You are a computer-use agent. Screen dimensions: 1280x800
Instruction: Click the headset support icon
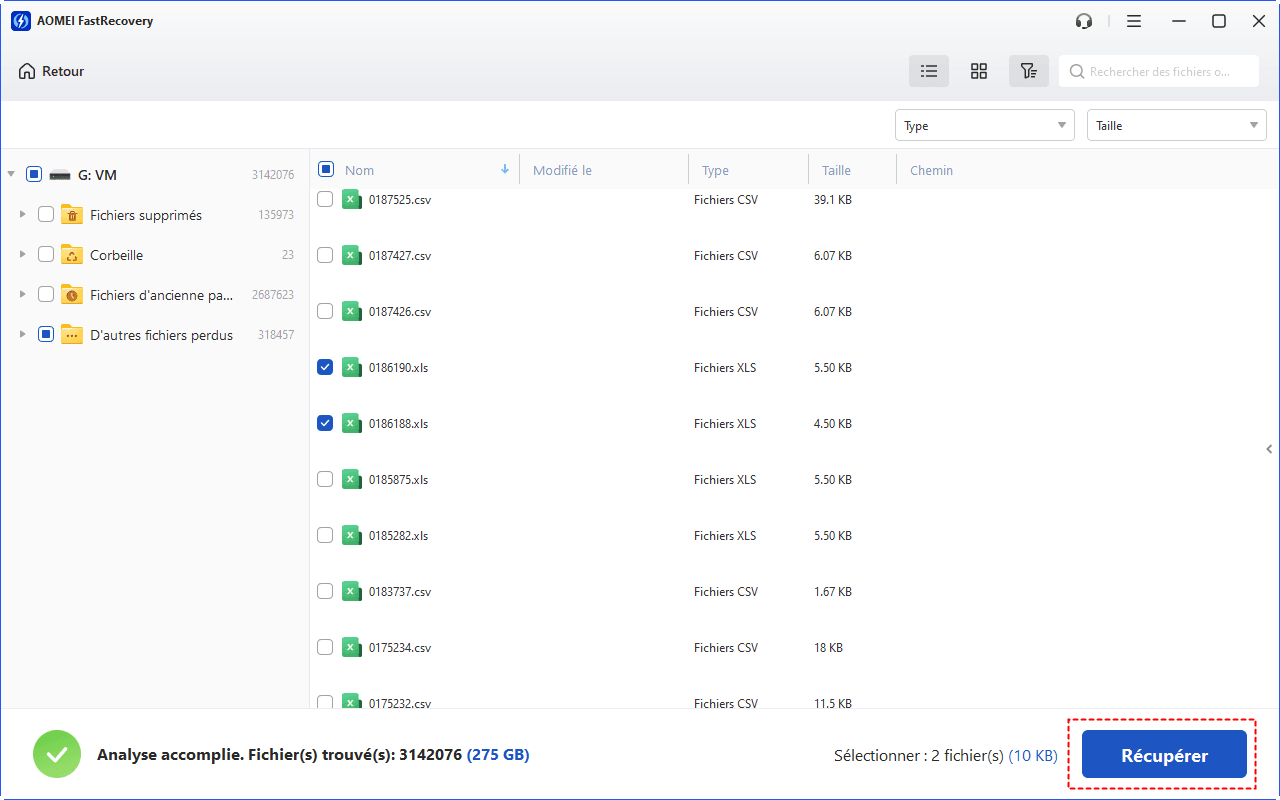point(1084,21)
